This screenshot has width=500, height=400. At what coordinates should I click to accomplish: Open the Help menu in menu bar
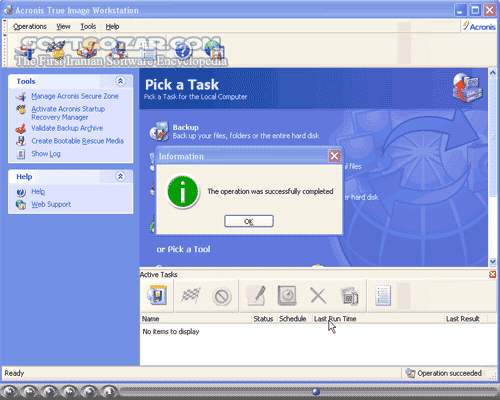tap(112, 27)
